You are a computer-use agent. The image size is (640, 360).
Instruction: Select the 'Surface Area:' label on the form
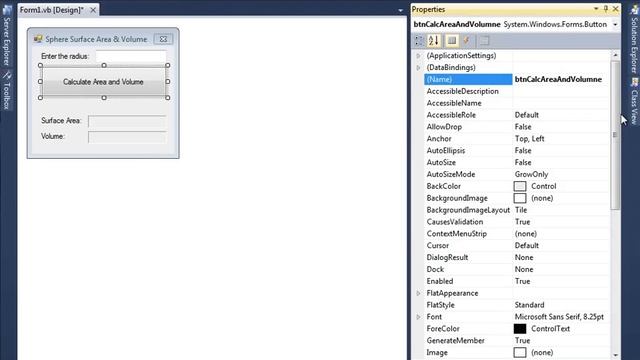[61, 121]
